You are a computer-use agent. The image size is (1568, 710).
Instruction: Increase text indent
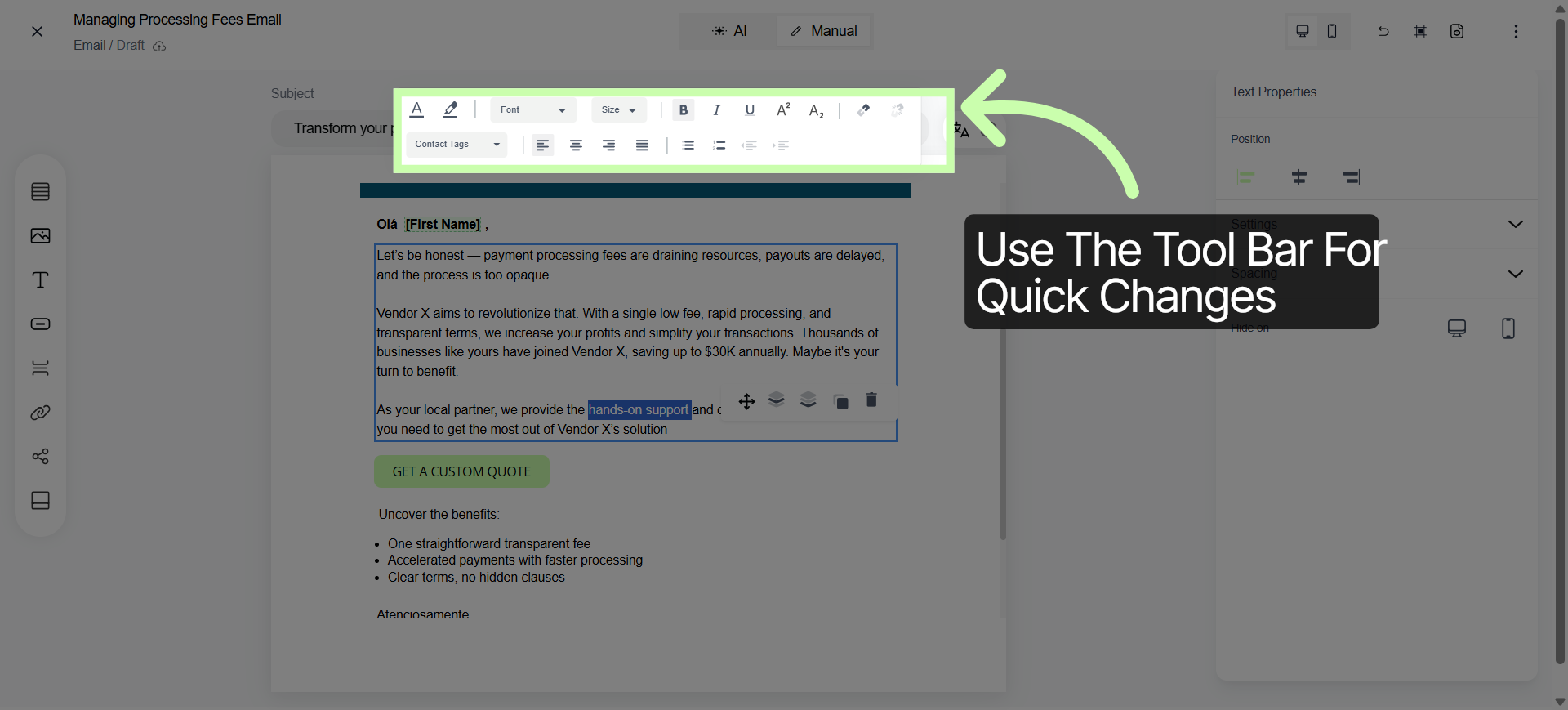click(x=781, y=145)
